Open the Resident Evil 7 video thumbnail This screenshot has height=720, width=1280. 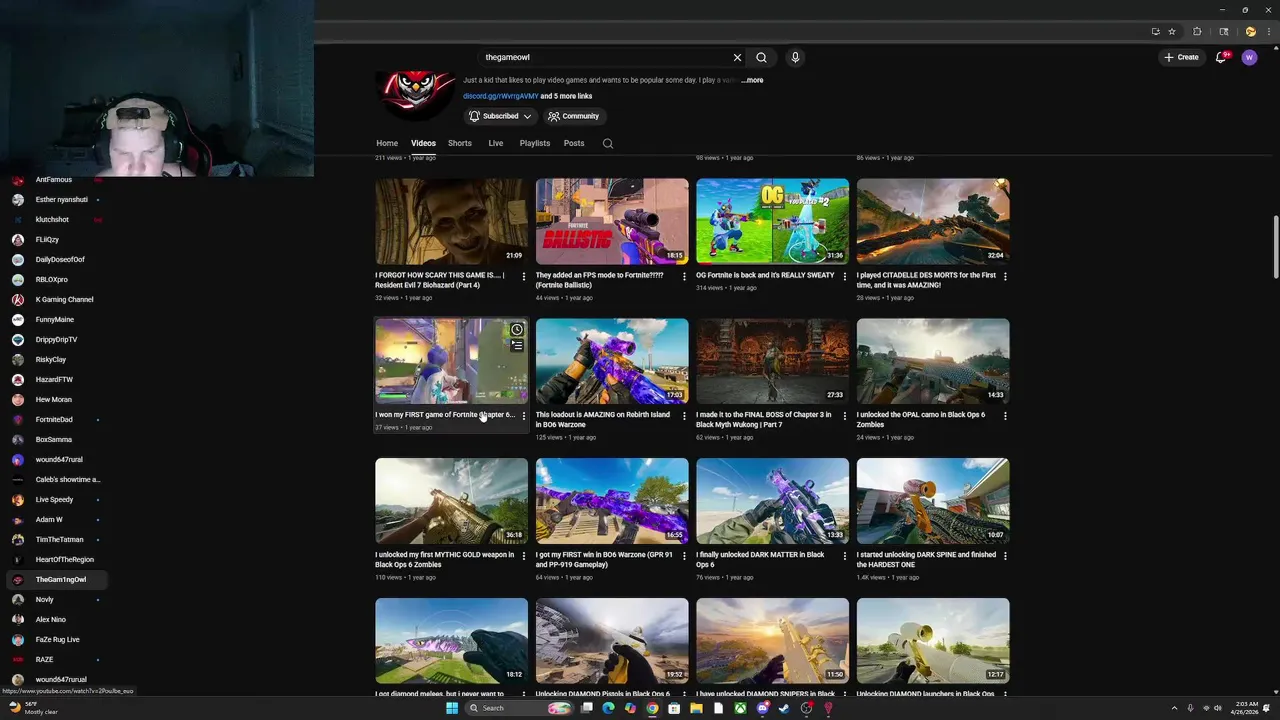(451, 221)
